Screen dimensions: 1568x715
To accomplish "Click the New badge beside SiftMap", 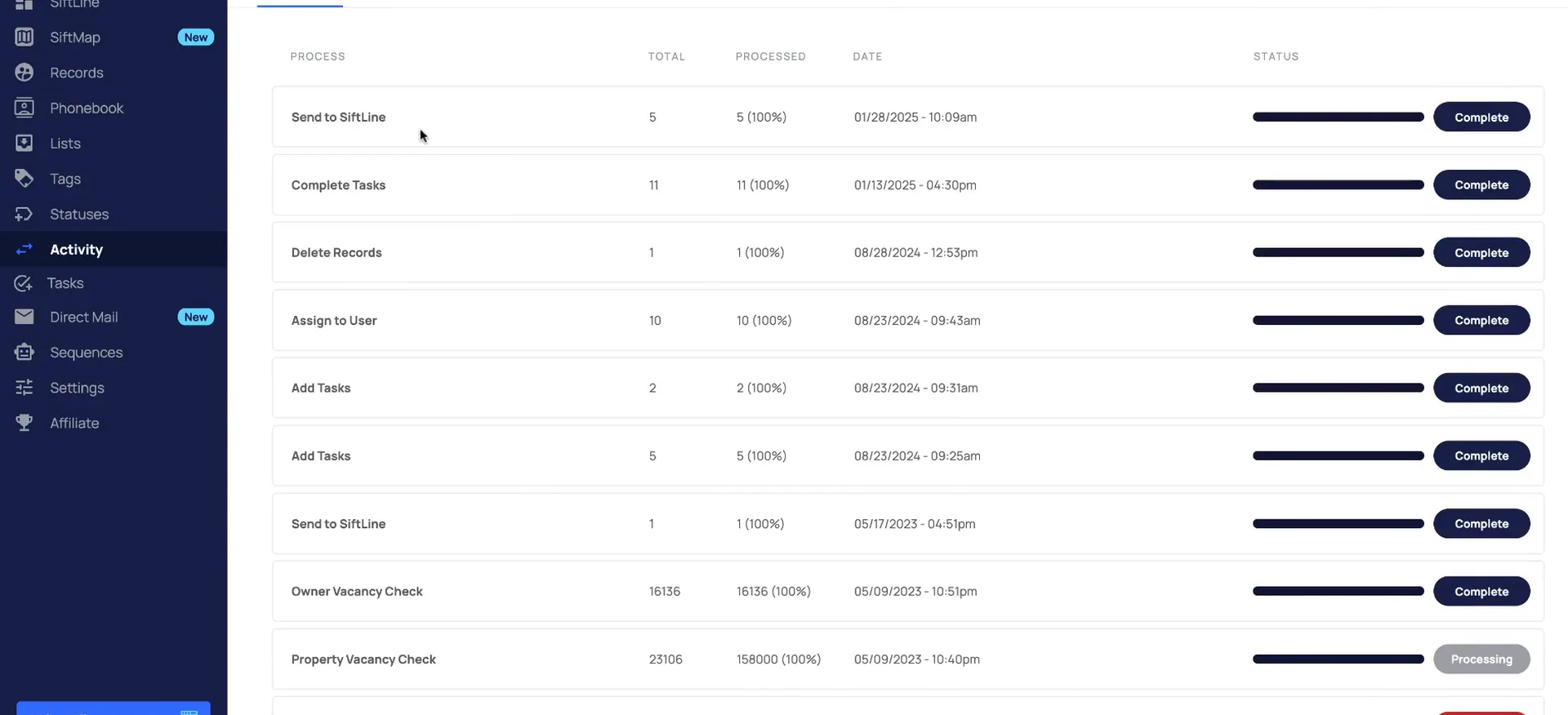I will pos(196,37).
